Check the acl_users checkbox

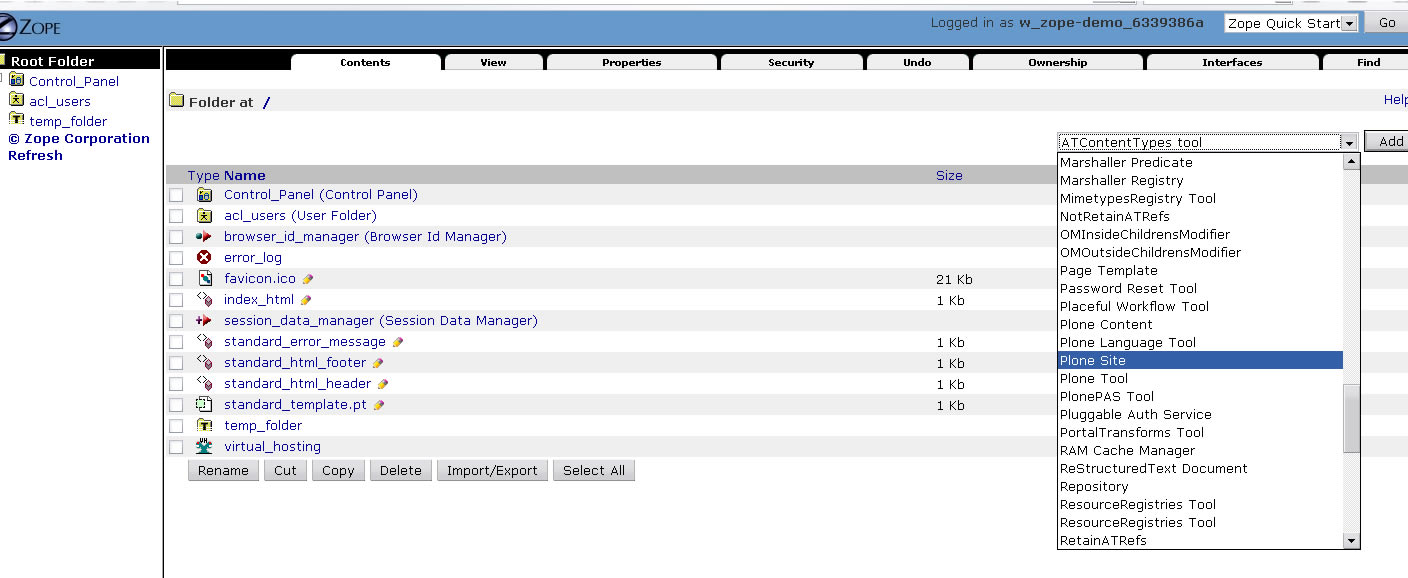pos(176,216)
